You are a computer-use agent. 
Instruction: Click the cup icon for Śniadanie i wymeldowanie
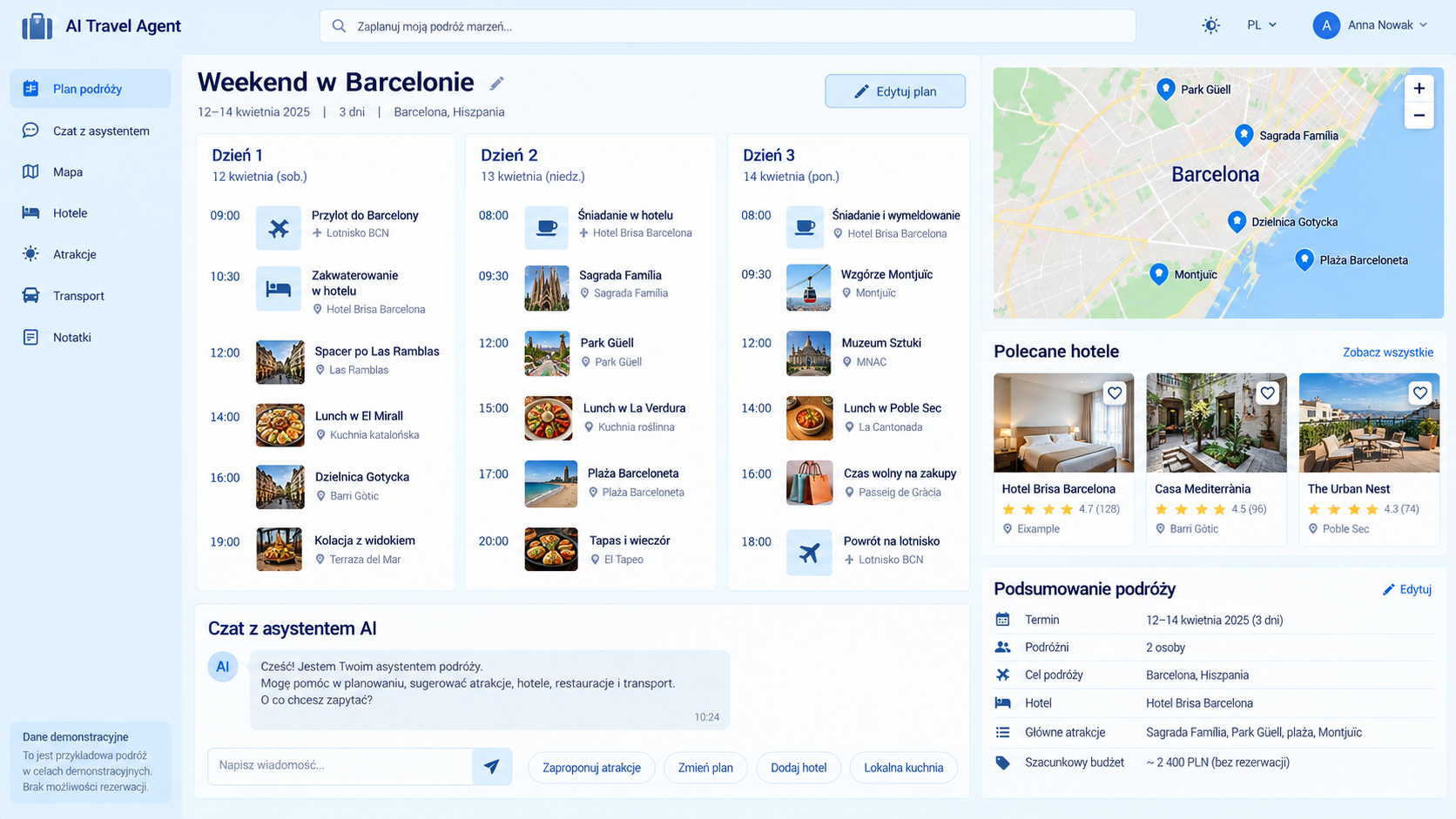coord(805,227)
